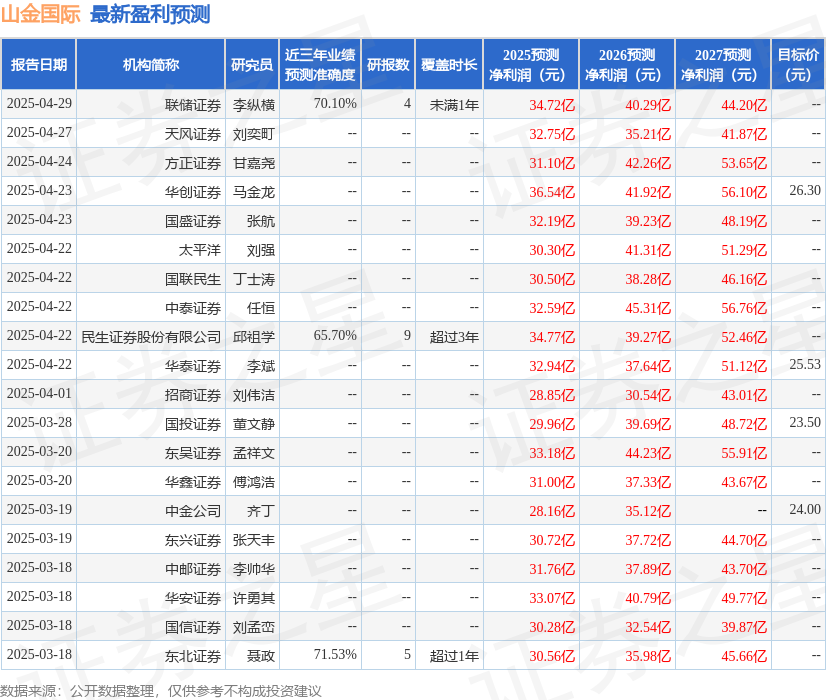Click the 山金国际 title text
The width and height of the screenshot is (826, 700).
(39, 14)
